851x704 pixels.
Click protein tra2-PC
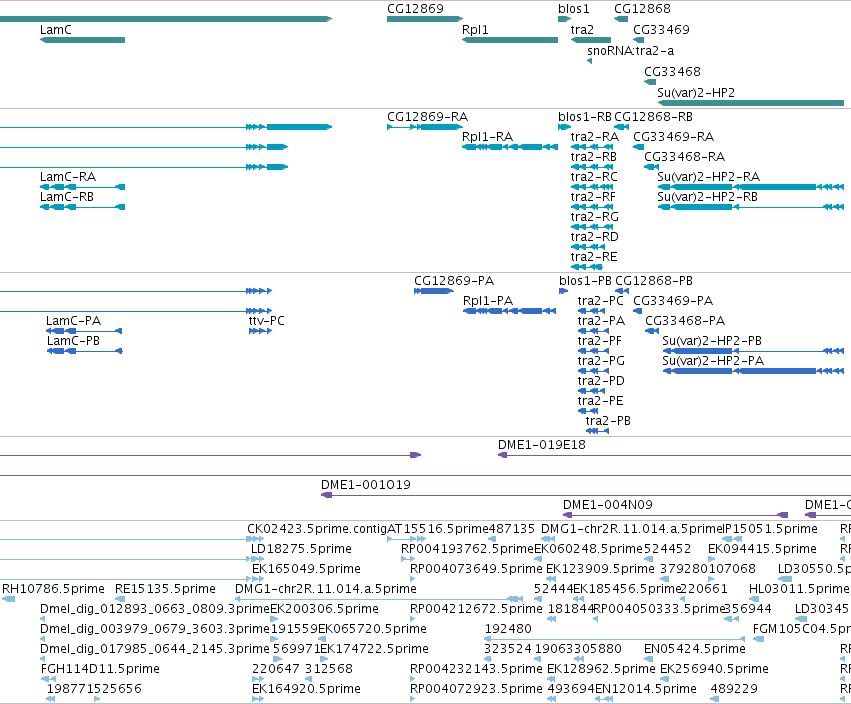592,311
